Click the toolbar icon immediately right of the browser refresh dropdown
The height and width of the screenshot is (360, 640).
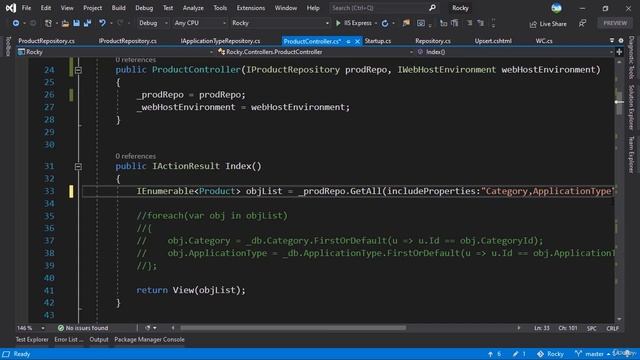click(x=406, y=23)
